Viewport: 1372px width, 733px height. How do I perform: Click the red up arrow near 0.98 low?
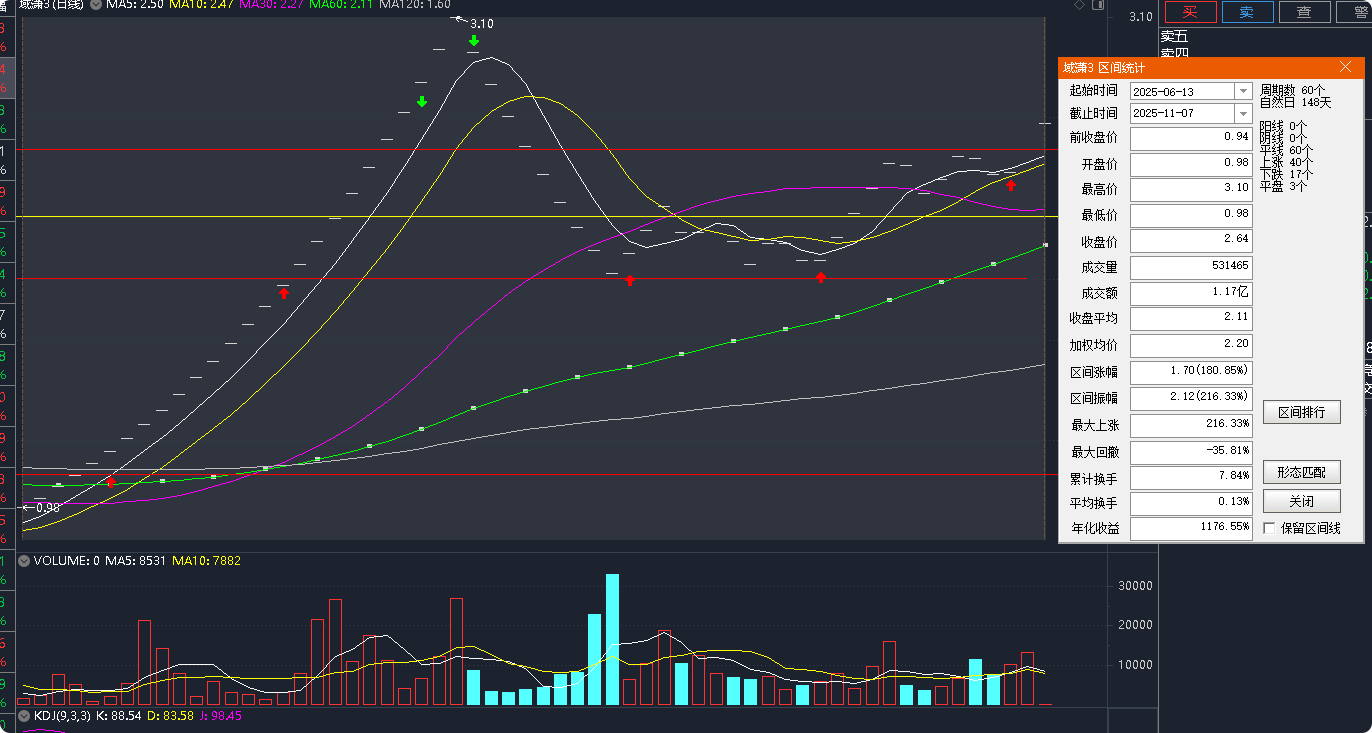(x=111, y=482)
